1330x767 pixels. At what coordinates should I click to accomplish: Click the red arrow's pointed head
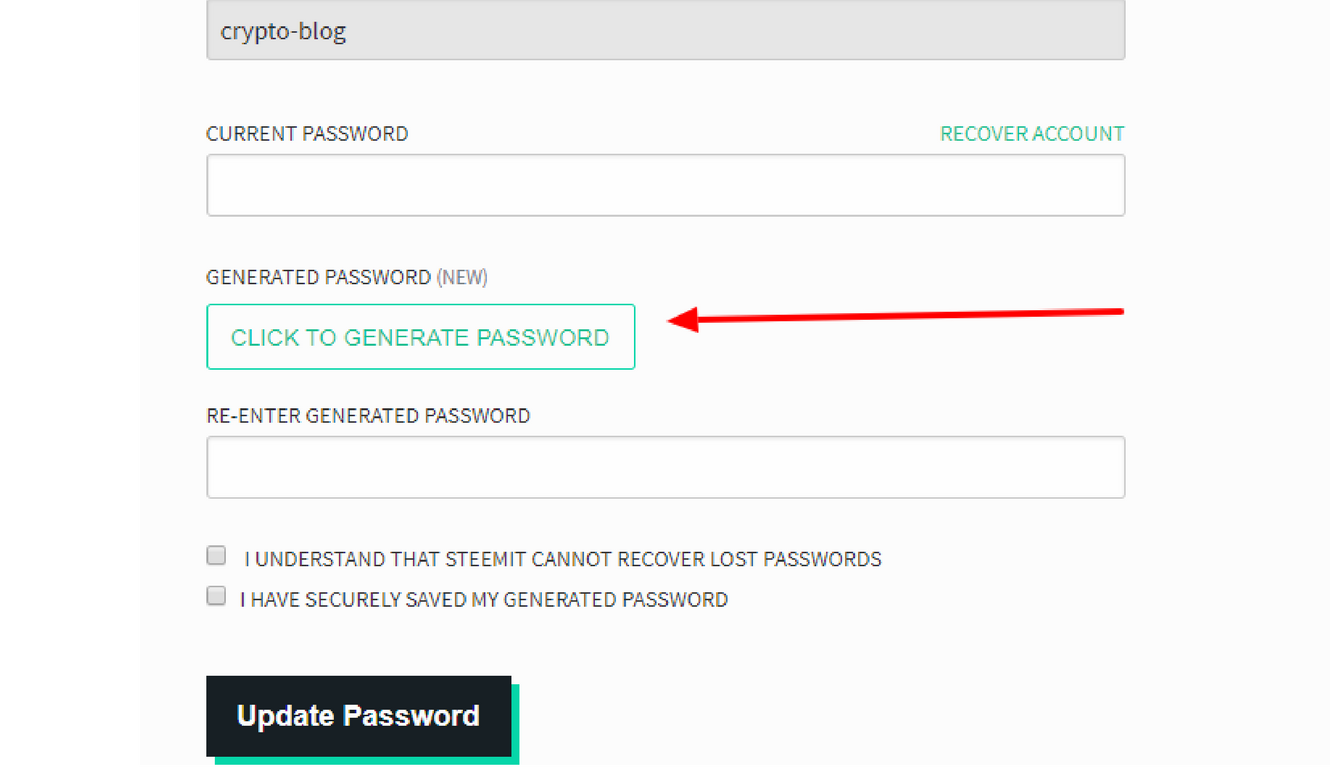coord(680,320)
